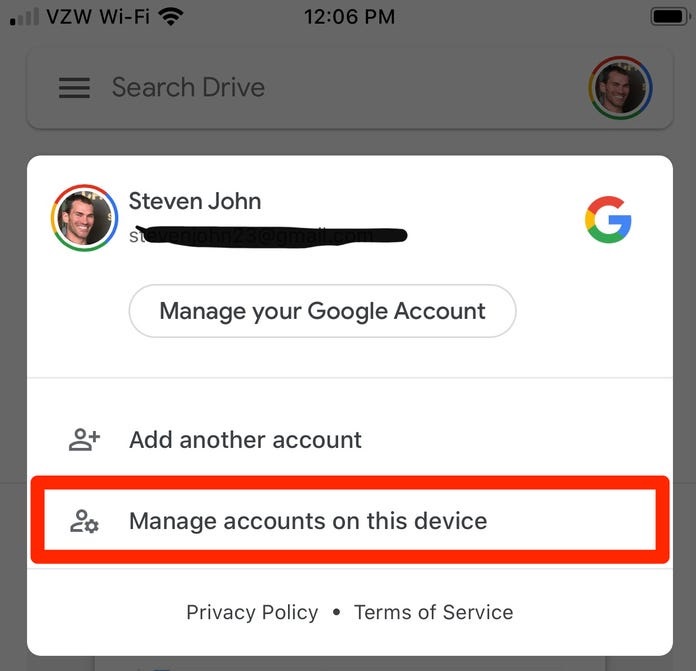Tap the battery indicator icon

click(x=670, y=17)
